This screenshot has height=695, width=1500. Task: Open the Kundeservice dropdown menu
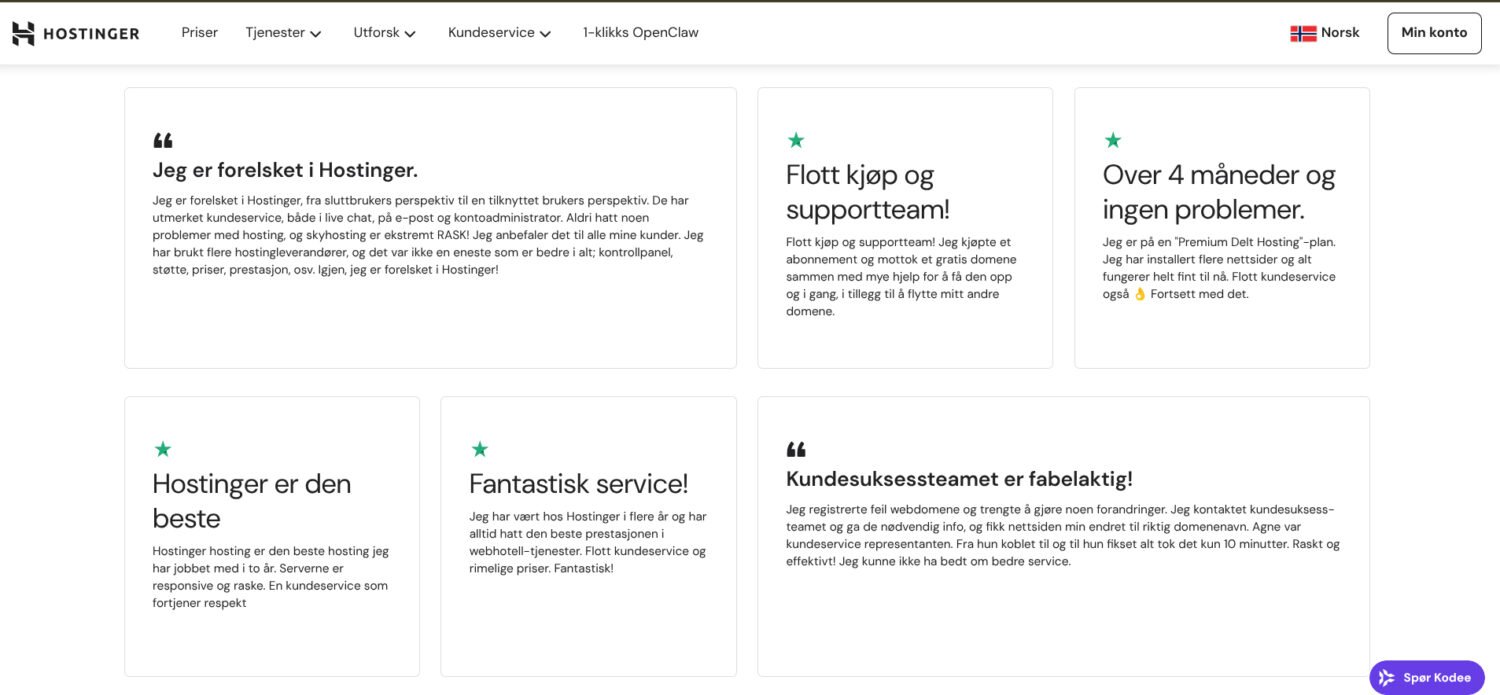coord(499,33)
